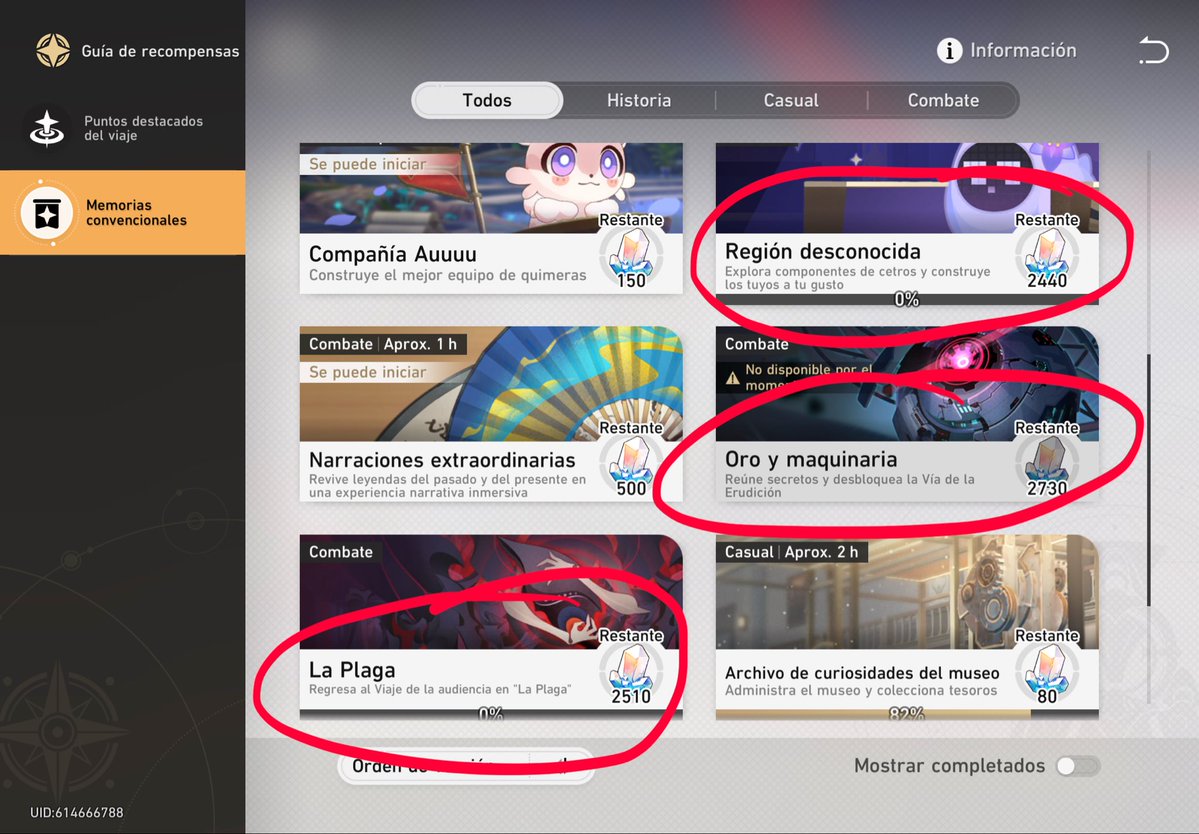Click La Plaga 0% progress bar

491,714
